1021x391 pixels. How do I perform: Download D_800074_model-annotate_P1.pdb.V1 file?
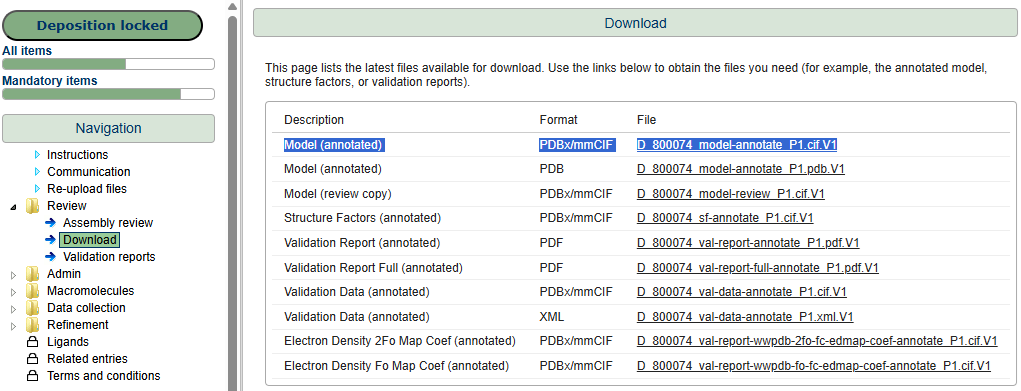[x=741, y=169]
